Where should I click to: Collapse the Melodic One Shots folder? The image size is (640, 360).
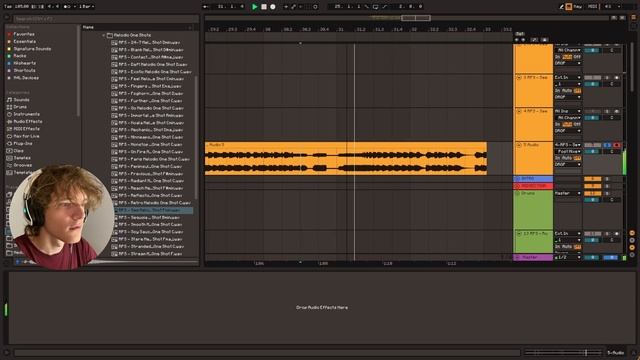[104, 36]
